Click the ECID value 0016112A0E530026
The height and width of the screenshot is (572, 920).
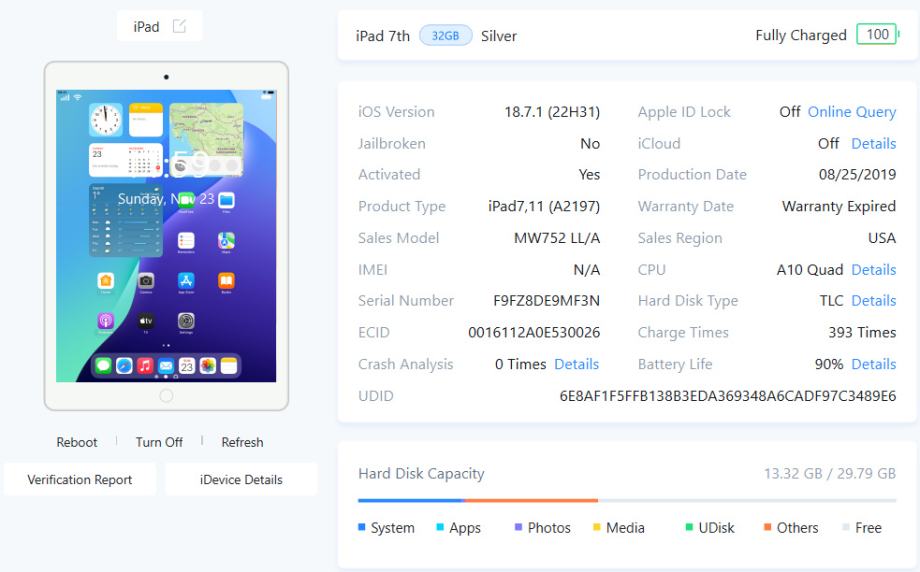pyautogui.click(x=534, y=333)
